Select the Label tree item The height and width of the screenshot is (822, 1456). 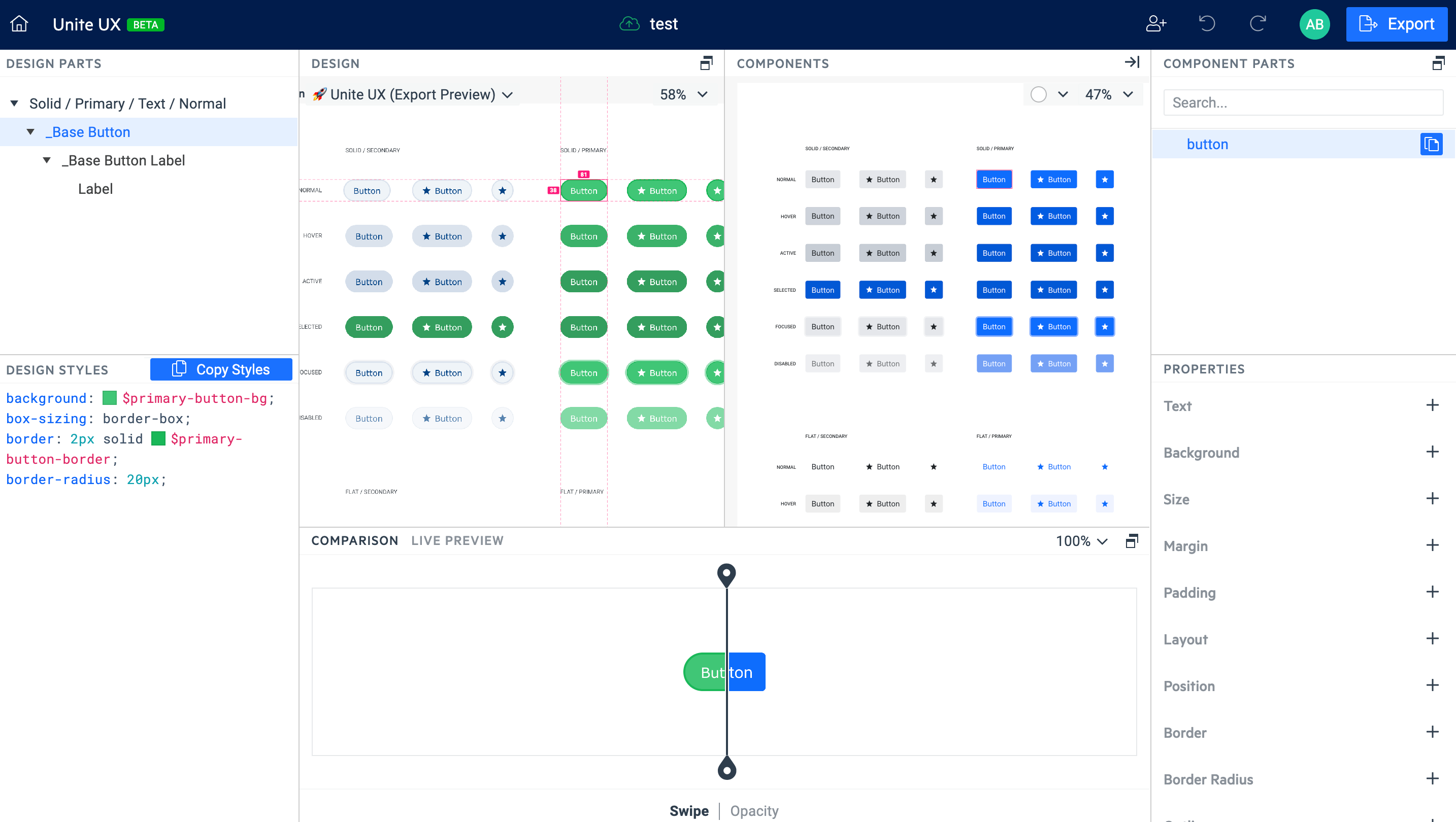click(x=95, y=189)
